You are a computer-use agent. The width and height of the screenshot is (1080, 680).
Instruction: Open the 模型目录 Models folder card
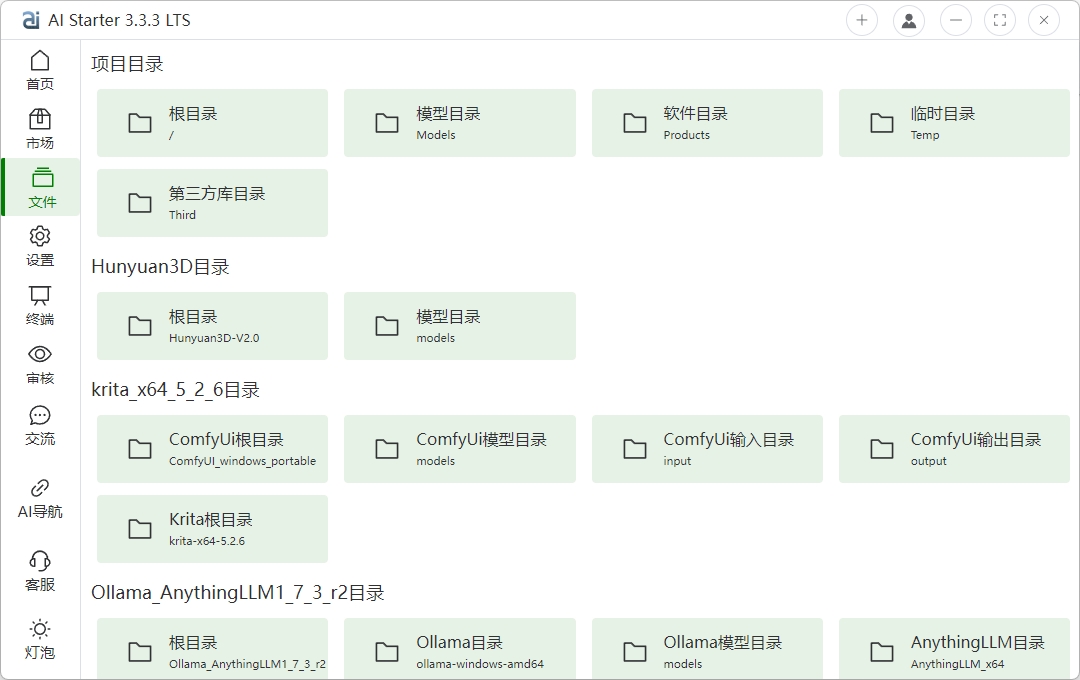coord(459,123)
